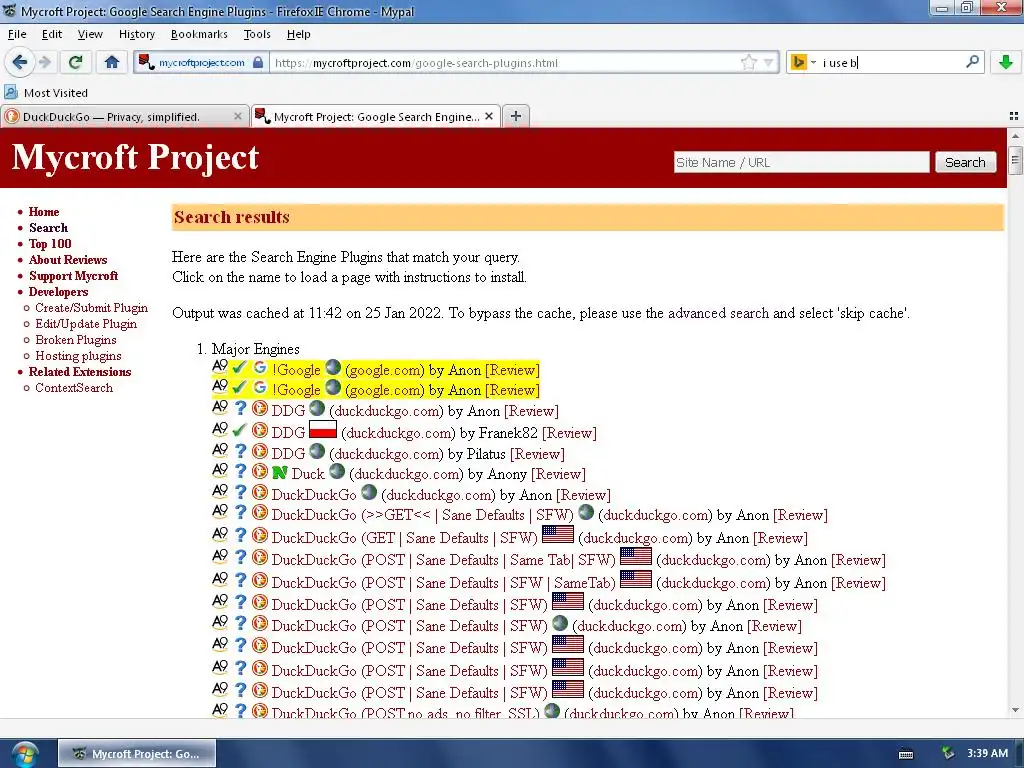Click the green N icon beside Duck
The image size is (1024, 768).
click(280, 472)
